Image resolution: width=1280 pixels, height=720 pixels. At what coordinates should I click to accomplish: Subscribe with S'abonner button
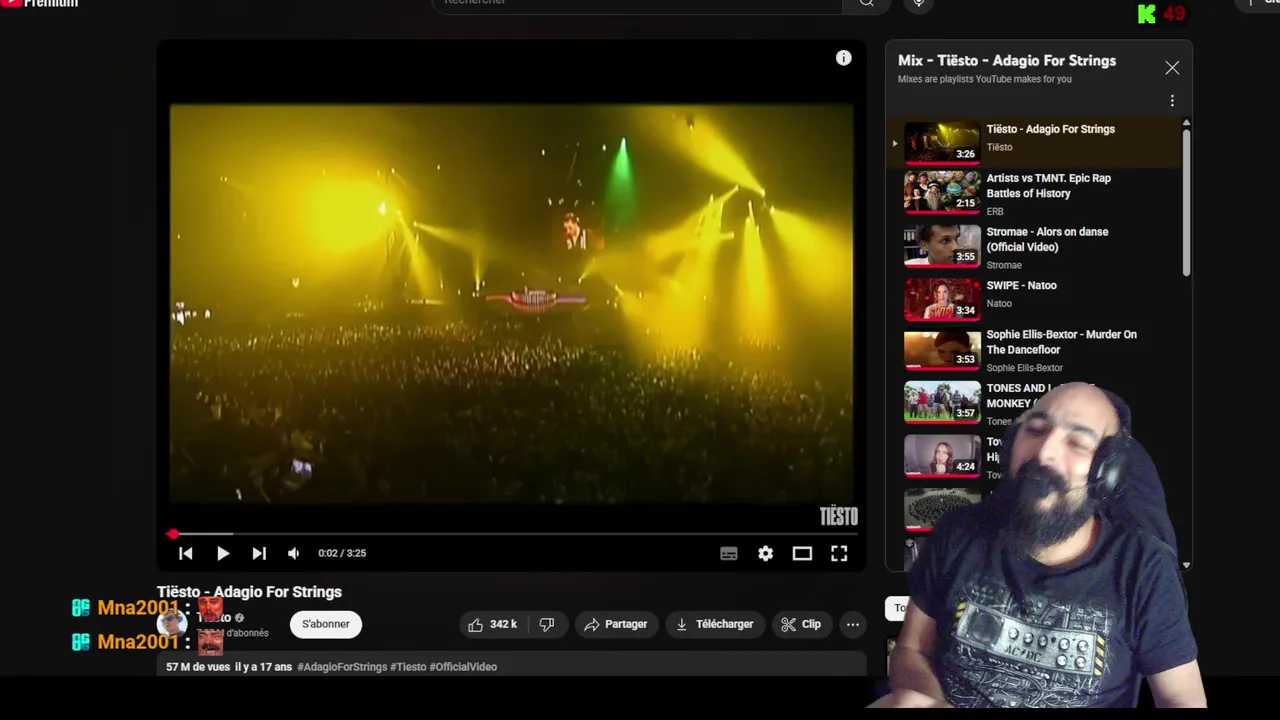tap(326, 624)
